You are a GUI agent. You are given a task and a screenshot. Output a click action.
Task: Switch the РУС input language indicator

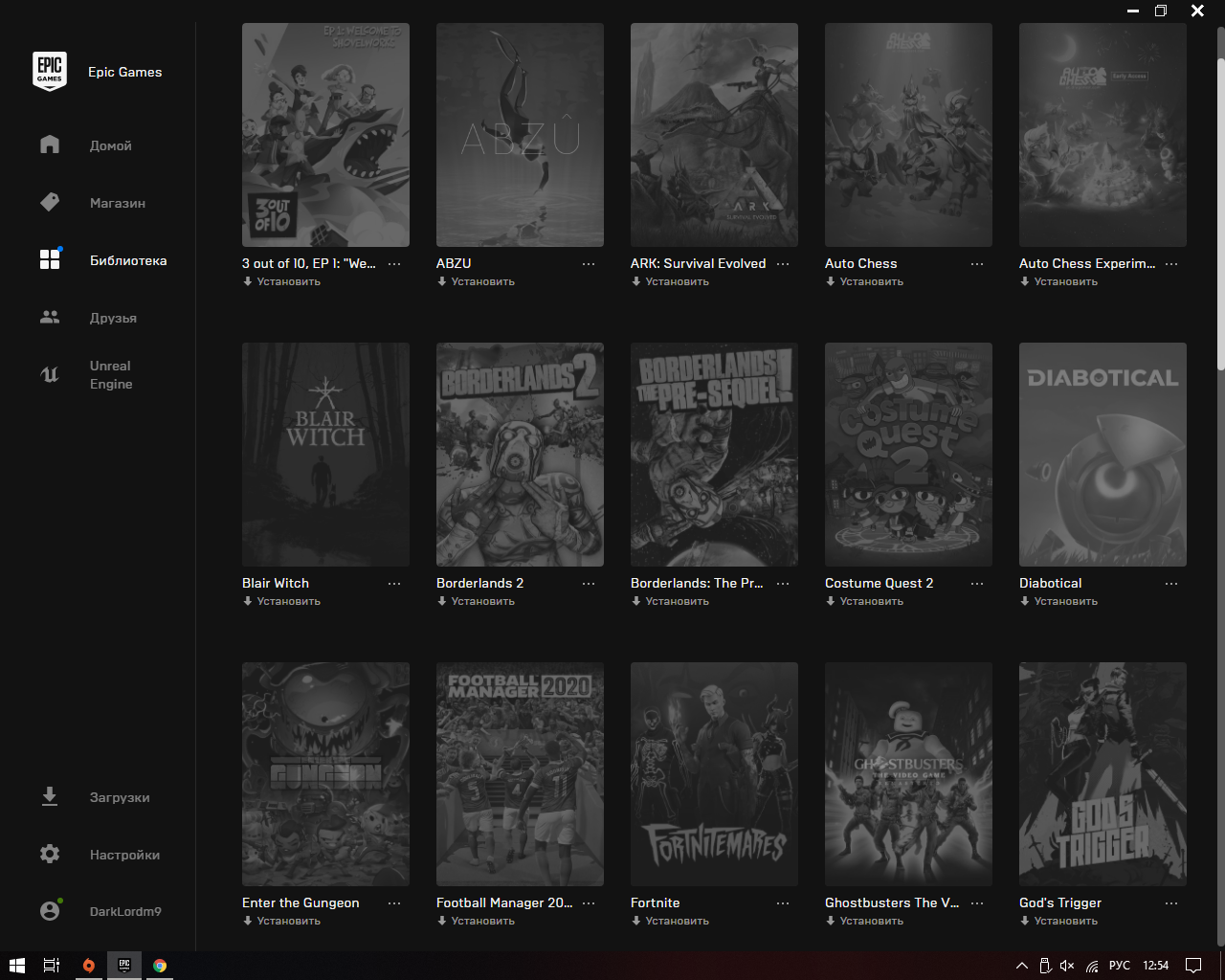tap(1120, 966)
